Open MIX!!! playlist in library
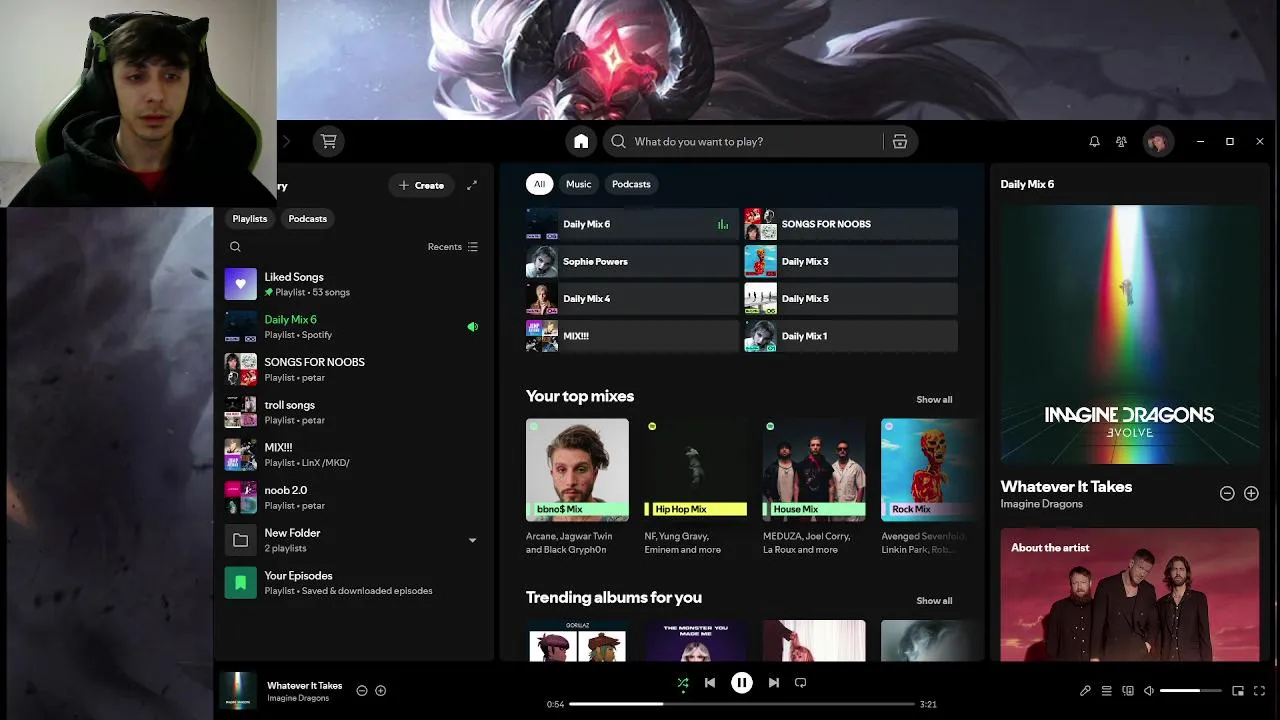 coord(352,455)
